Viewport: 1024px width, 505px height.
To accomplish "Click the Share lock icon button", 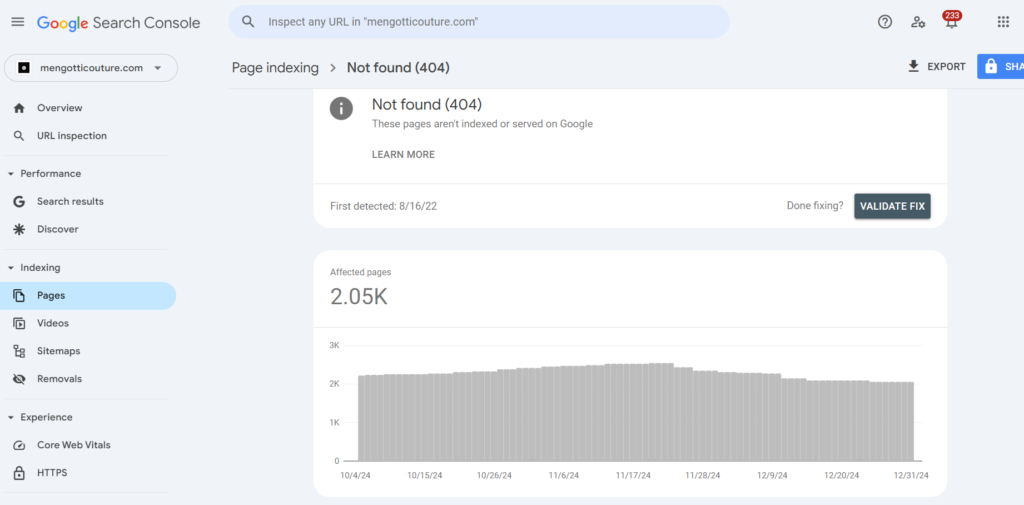I will pos(991,67).
